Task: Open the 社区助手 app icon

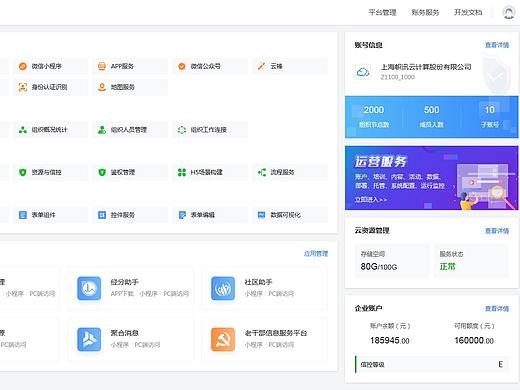Action: [223, 288]
